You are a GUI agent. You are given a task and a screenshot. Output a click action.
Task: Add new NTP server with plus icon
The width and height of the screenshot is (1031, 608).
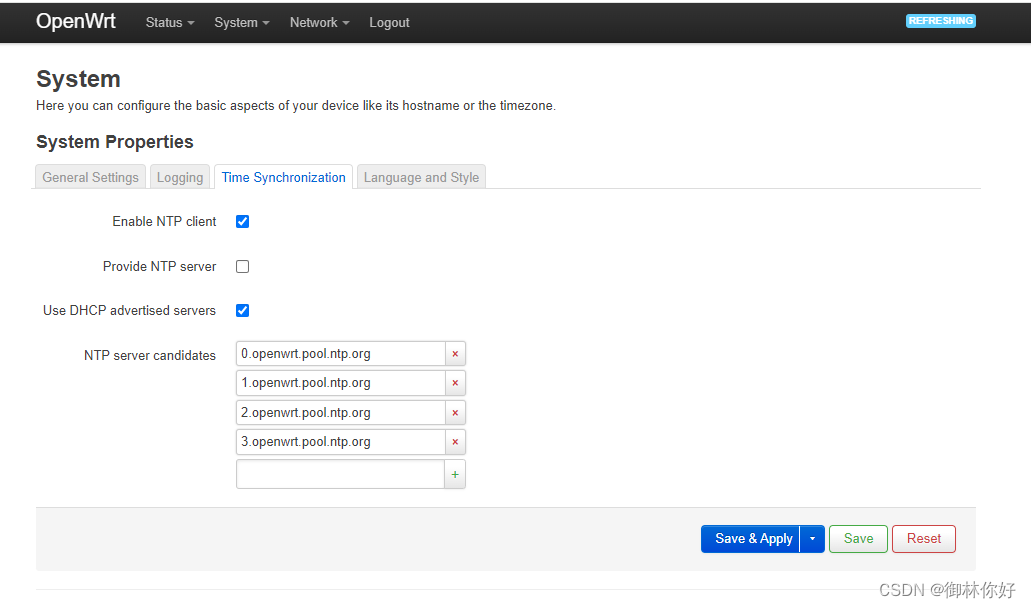pyautogui.click(x=455, y=474)
